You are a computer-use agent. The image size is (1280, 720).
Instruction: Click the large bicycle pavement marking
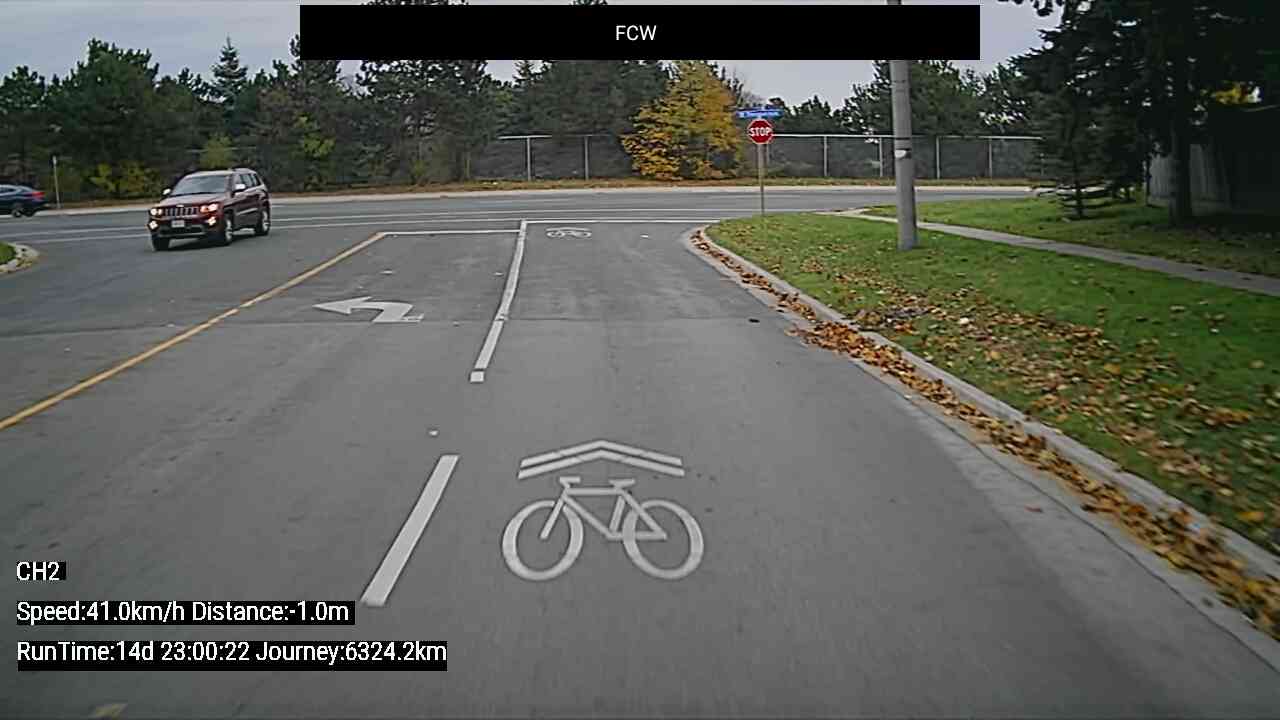(x=602, y=528)
